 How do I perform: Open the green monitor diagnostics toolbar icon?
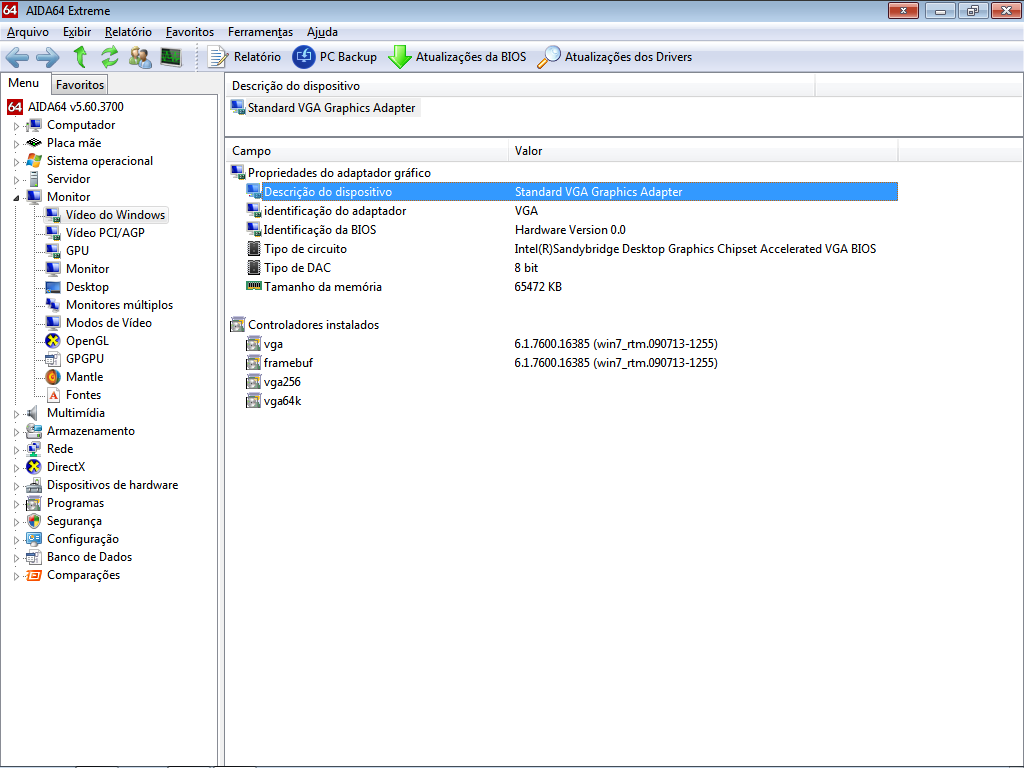[171, 57]
